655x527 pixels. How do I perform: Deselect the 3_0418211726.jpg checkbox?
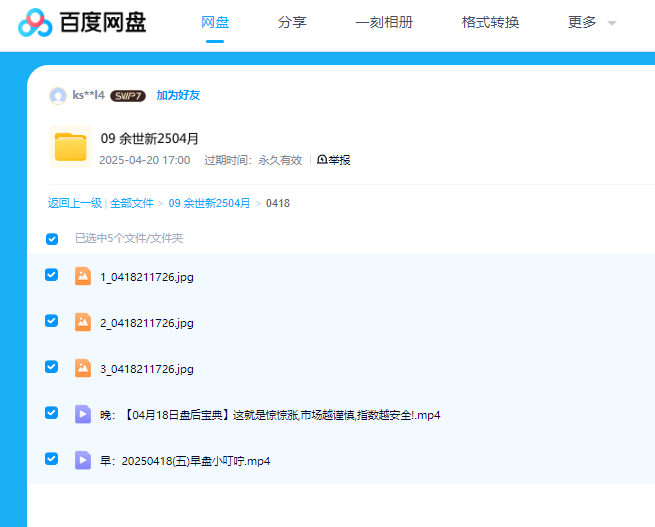point(52,367)
